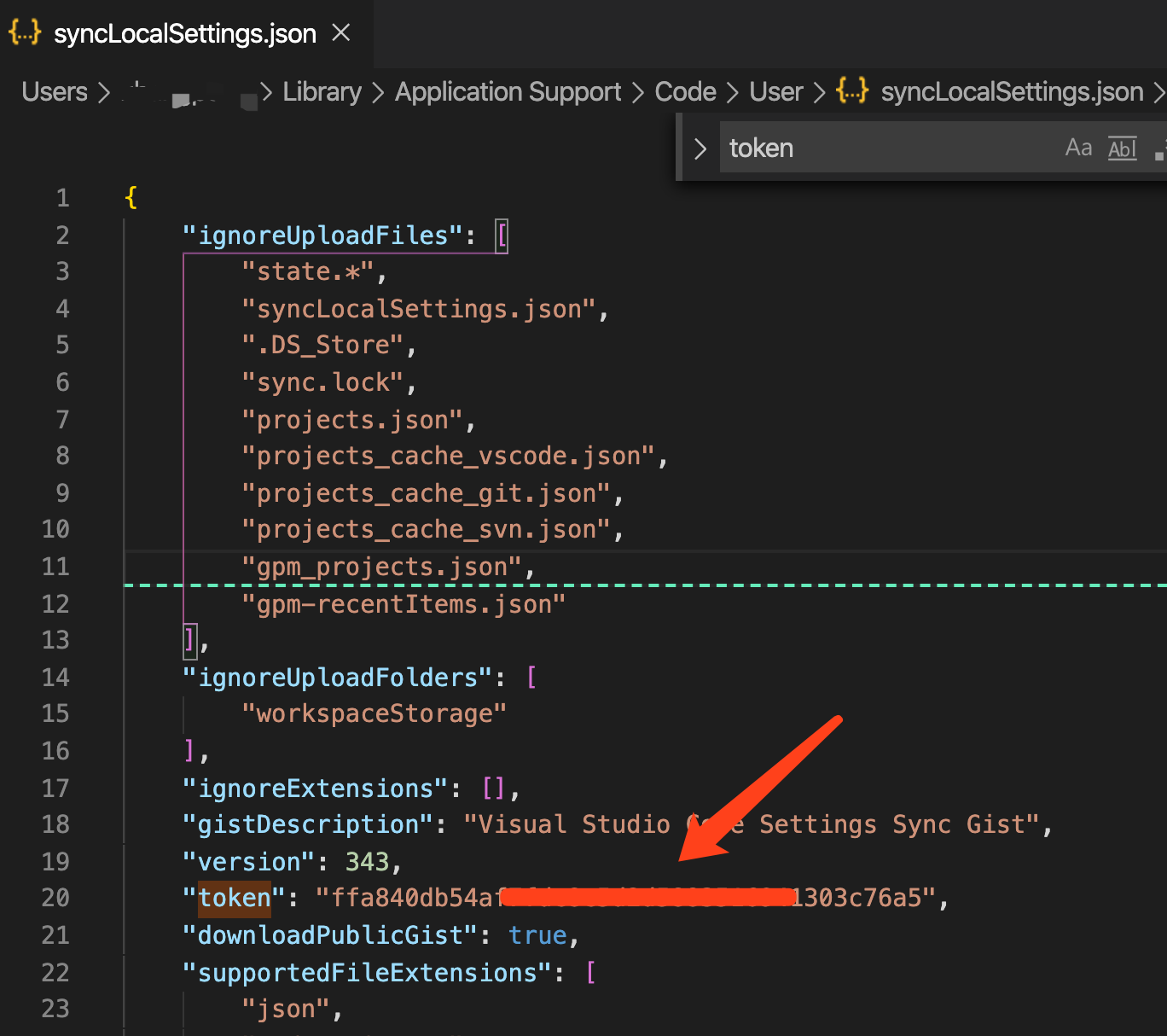This screenshot has width=1167, height=1036.
Task: Click the ignoreUploadFolders key on line 14
Action: (x=338, y=678)
